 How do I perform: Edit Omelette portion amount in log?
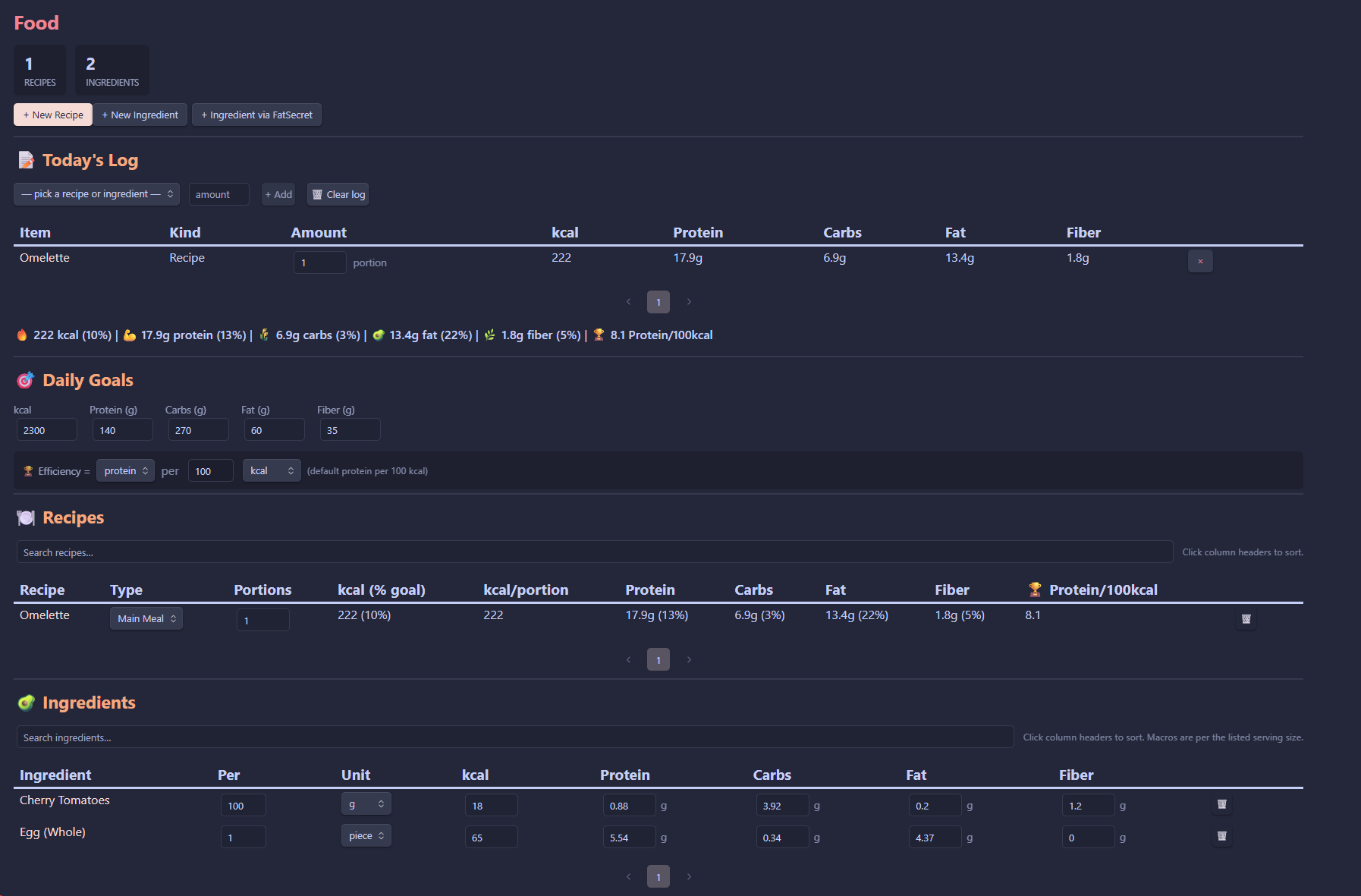click(320, 263)
